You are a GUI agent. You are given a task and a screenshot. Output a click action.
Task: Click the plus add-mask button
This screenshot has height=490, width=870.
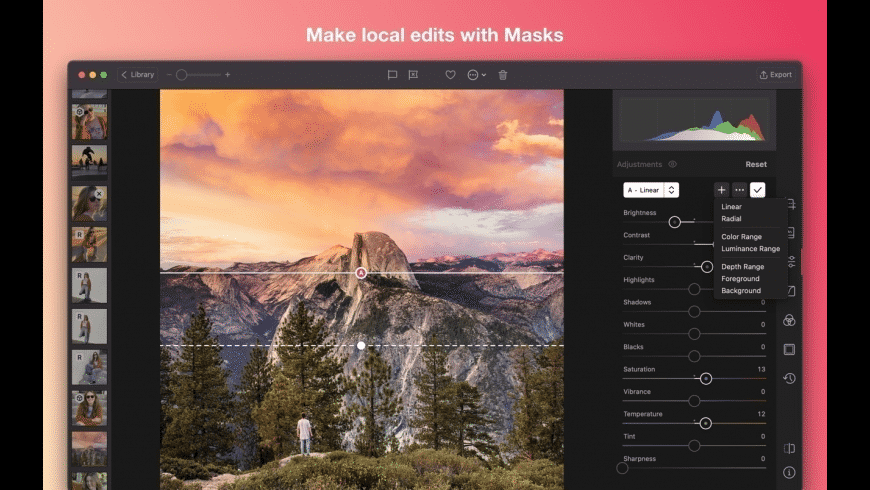[721, 190]
